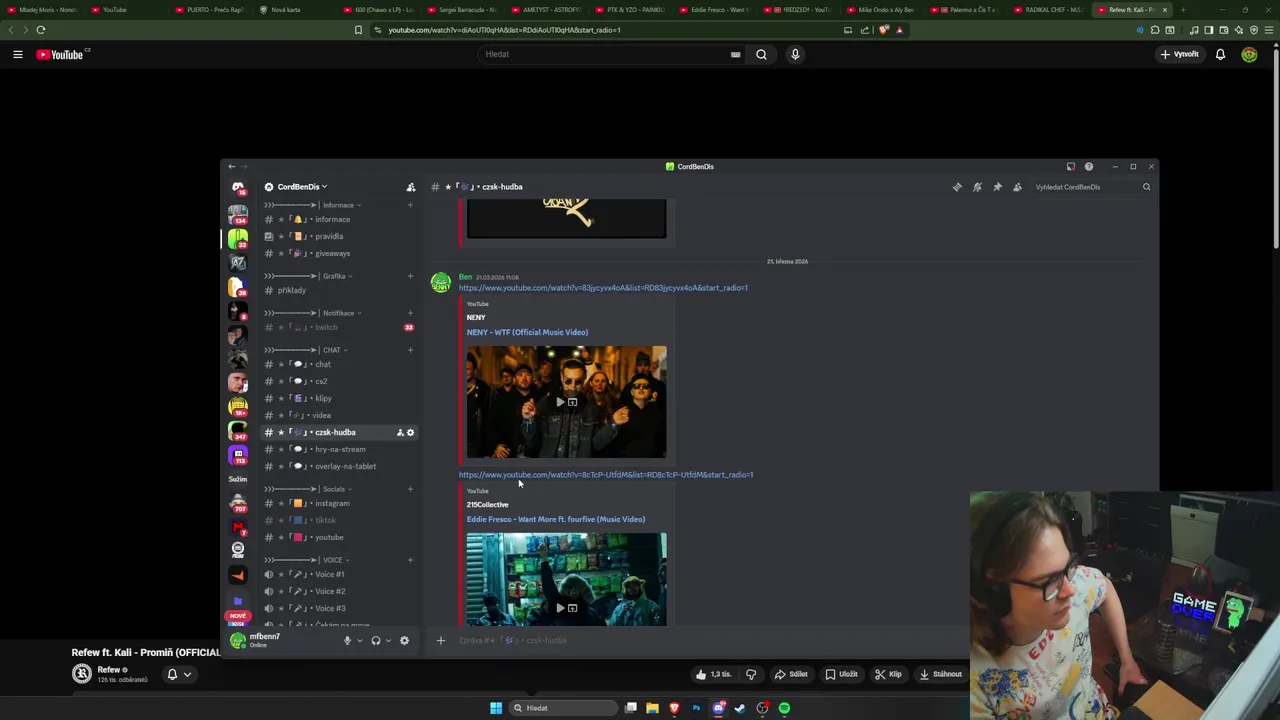The width and height of the screenshot is (1280, 720).
Task: Mute microphone in Discord user panel
Action: tap(347, 641)
